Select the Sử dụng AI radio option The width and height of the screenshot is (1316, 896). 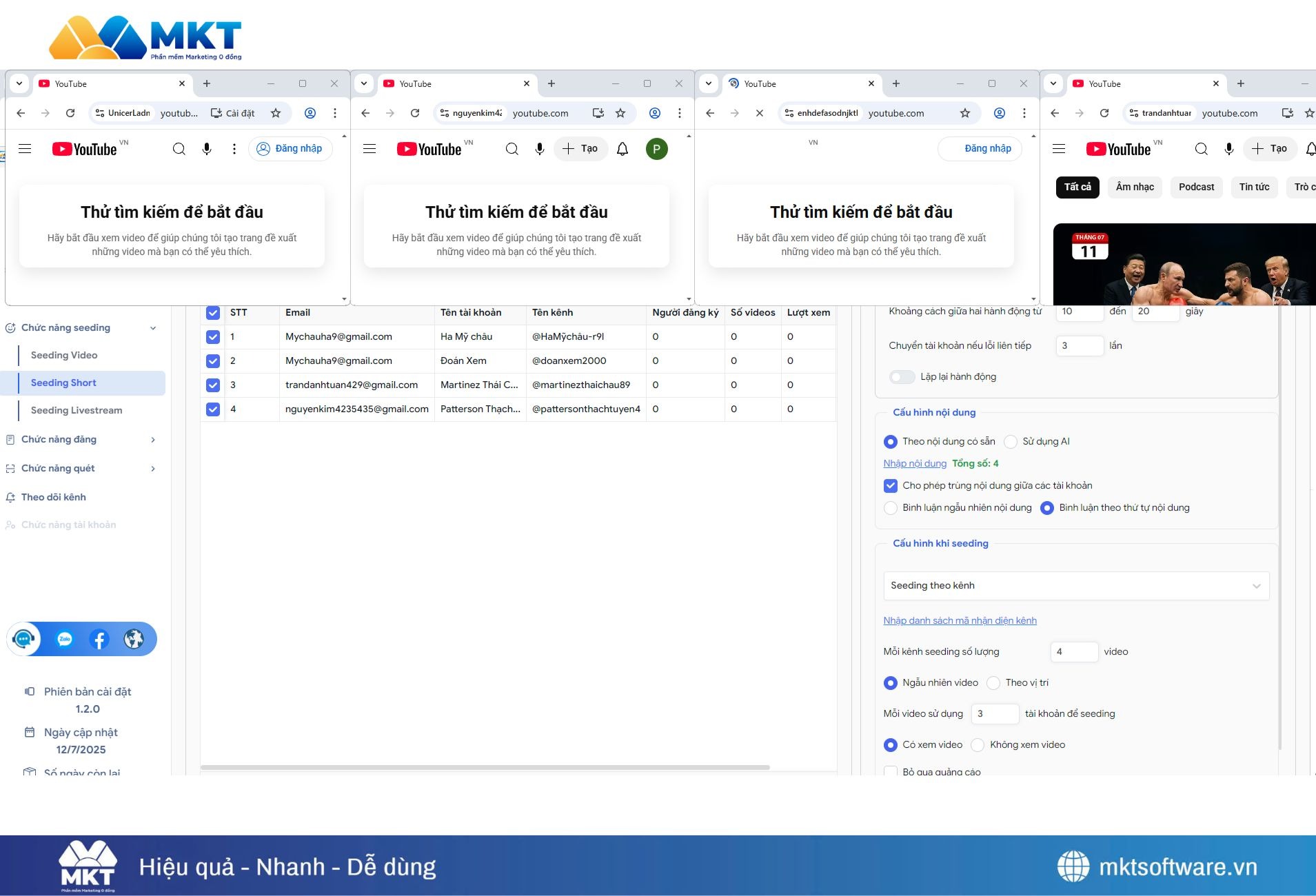(x=1011, y=442)
